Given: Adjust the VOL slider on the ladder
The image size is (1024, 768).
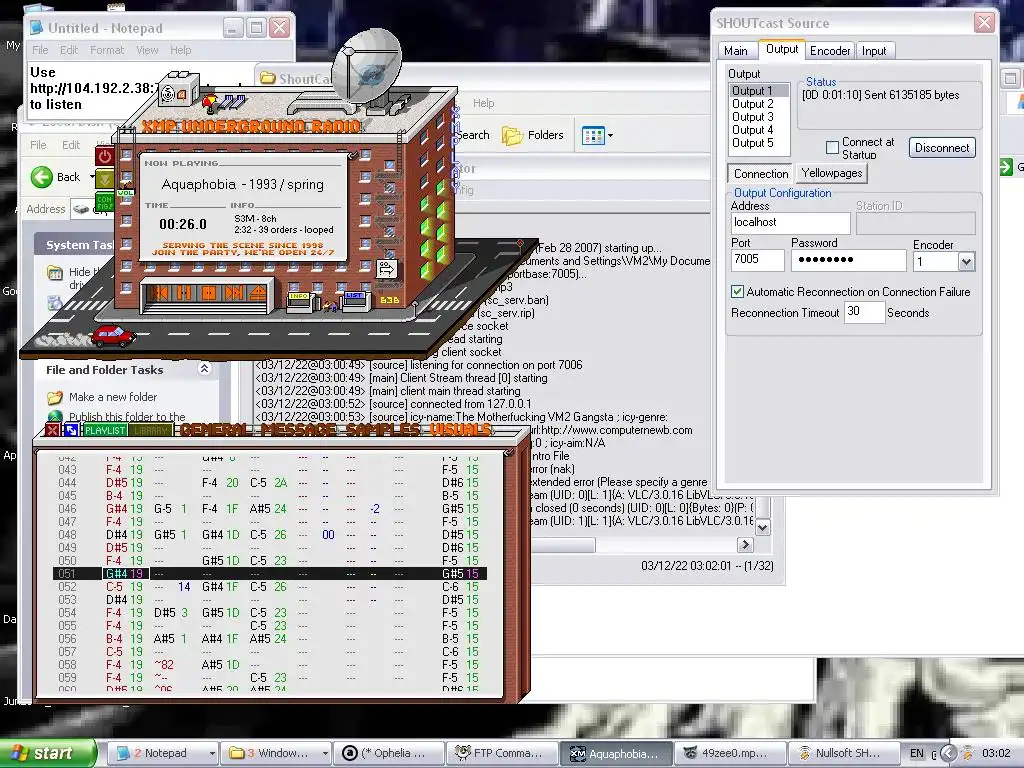Looking at the screenshot, I should 125,193.
